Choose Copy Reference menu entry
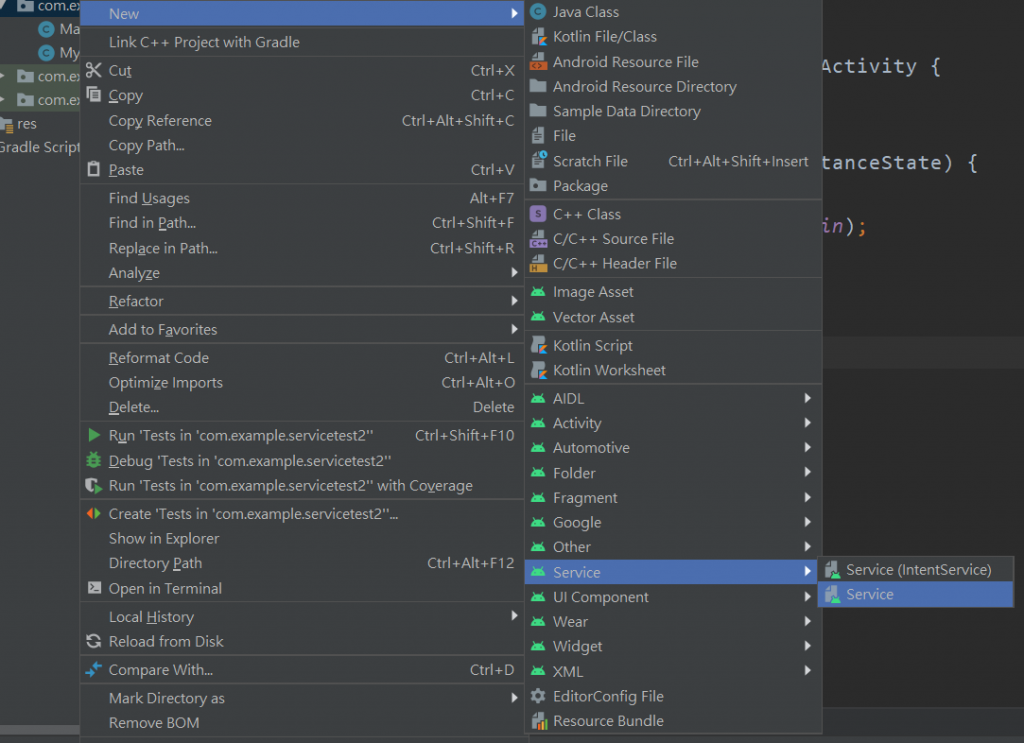 [x=302, y=120]
